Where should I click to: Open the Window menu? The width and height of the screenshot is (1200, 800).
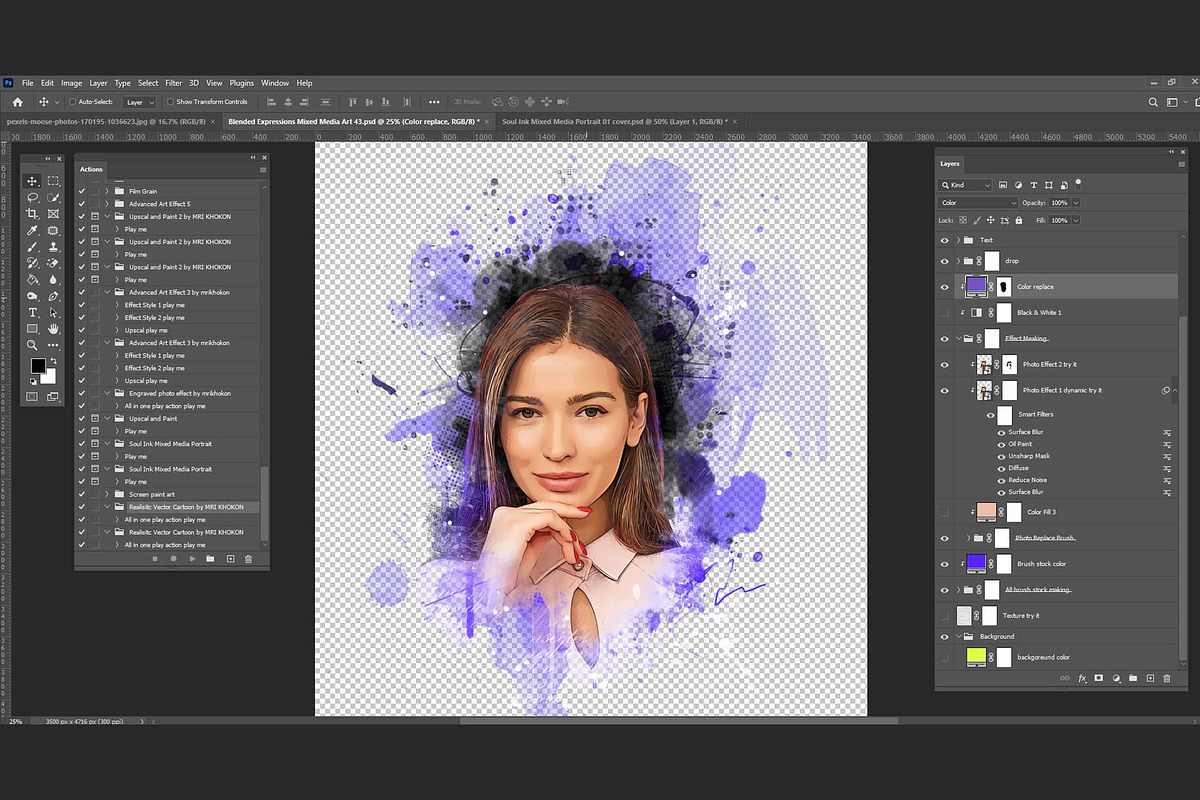point(275,83)
